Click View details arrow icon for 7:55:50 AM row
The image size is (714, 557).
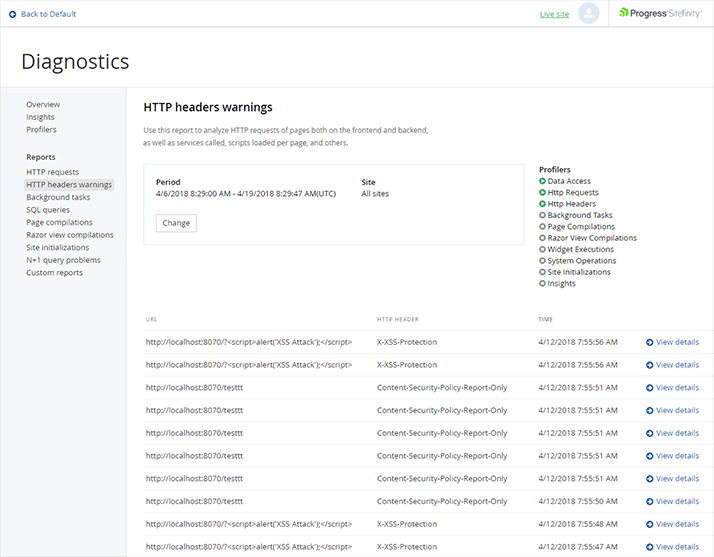(x=650, y=501)
